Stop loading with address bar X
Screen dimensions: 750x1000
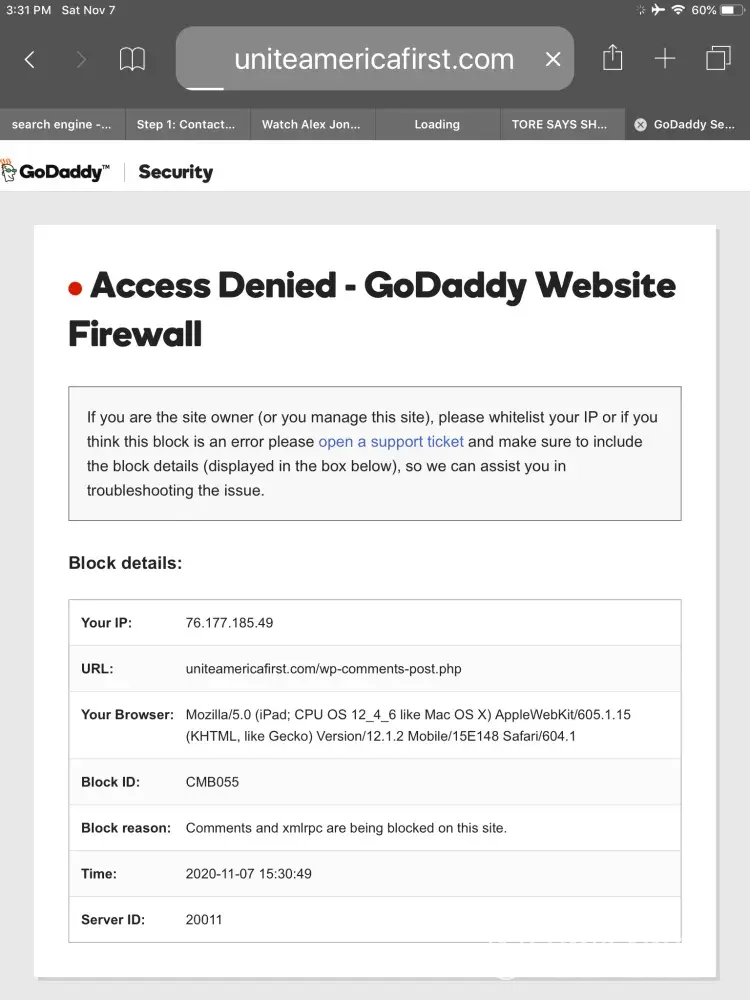point(553,60)
